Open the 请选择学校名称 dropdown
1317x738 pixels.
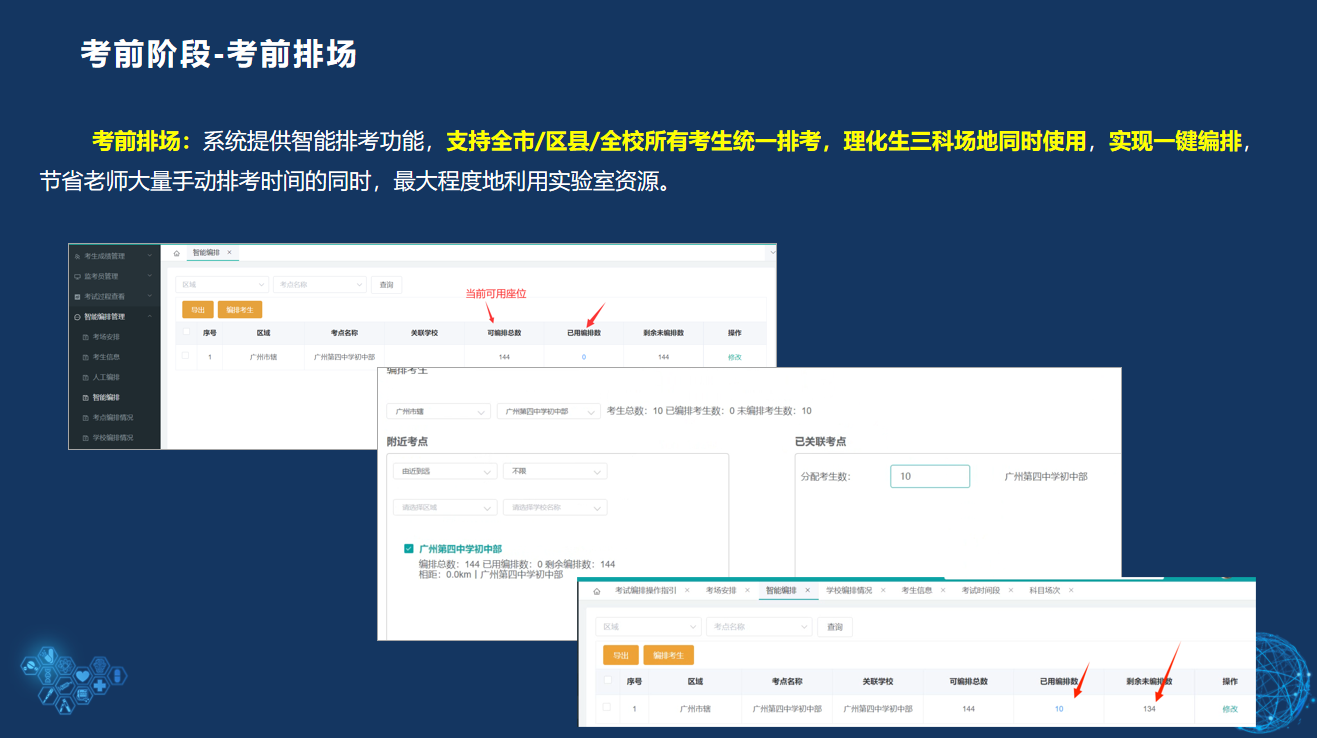(x=555, y=507)
